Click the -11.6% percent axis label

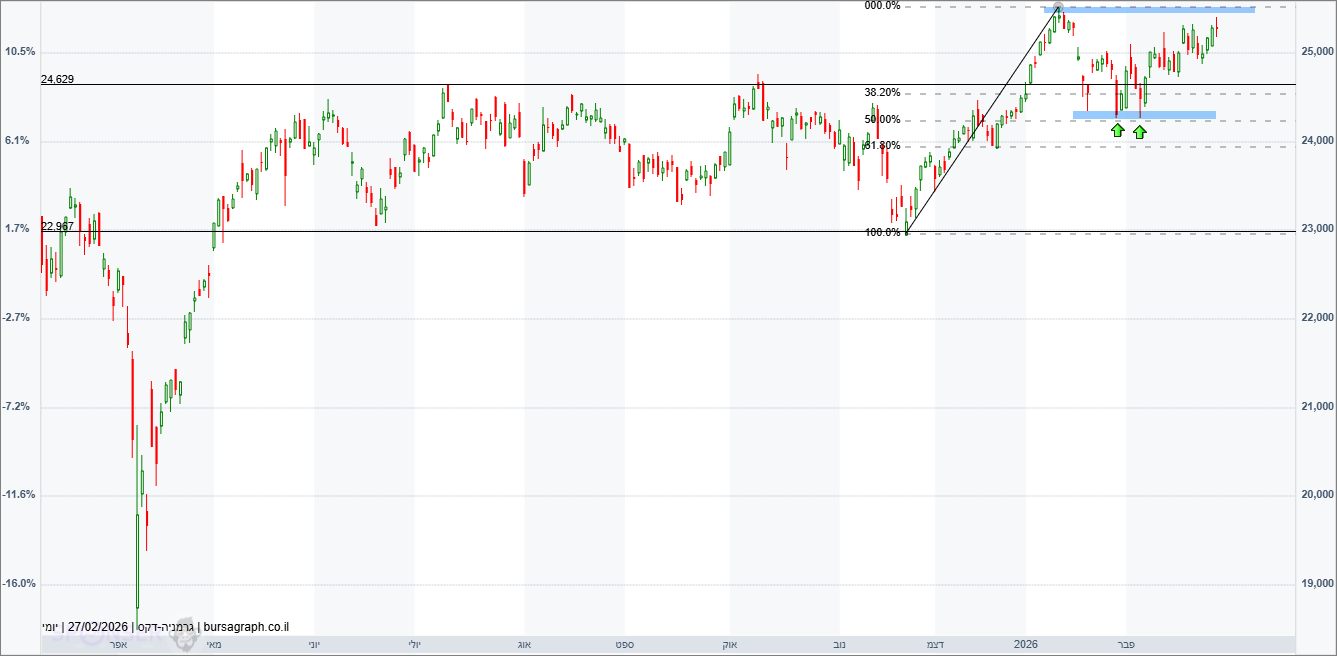coord(20,495)
